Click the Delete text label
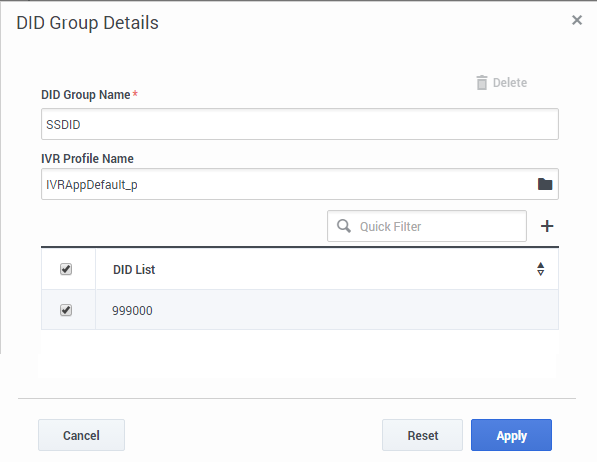Image resolution: width=597 pixels, height=462 pixels. (510, 83)
